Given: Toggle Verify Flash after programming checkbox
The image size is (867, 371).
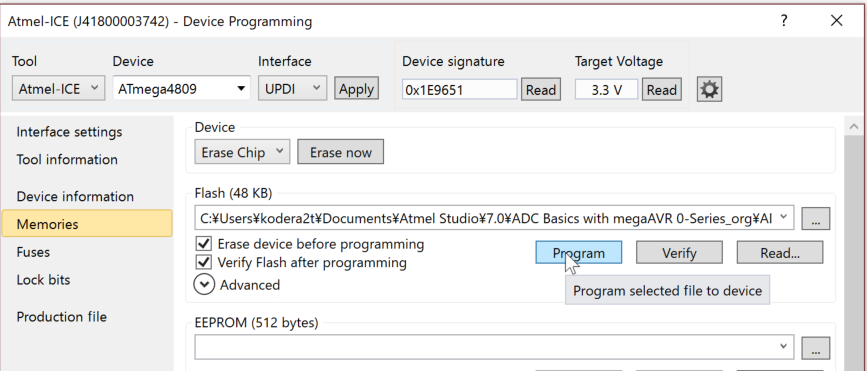Looking at the screenshot, I should click(x=204, y=262).
